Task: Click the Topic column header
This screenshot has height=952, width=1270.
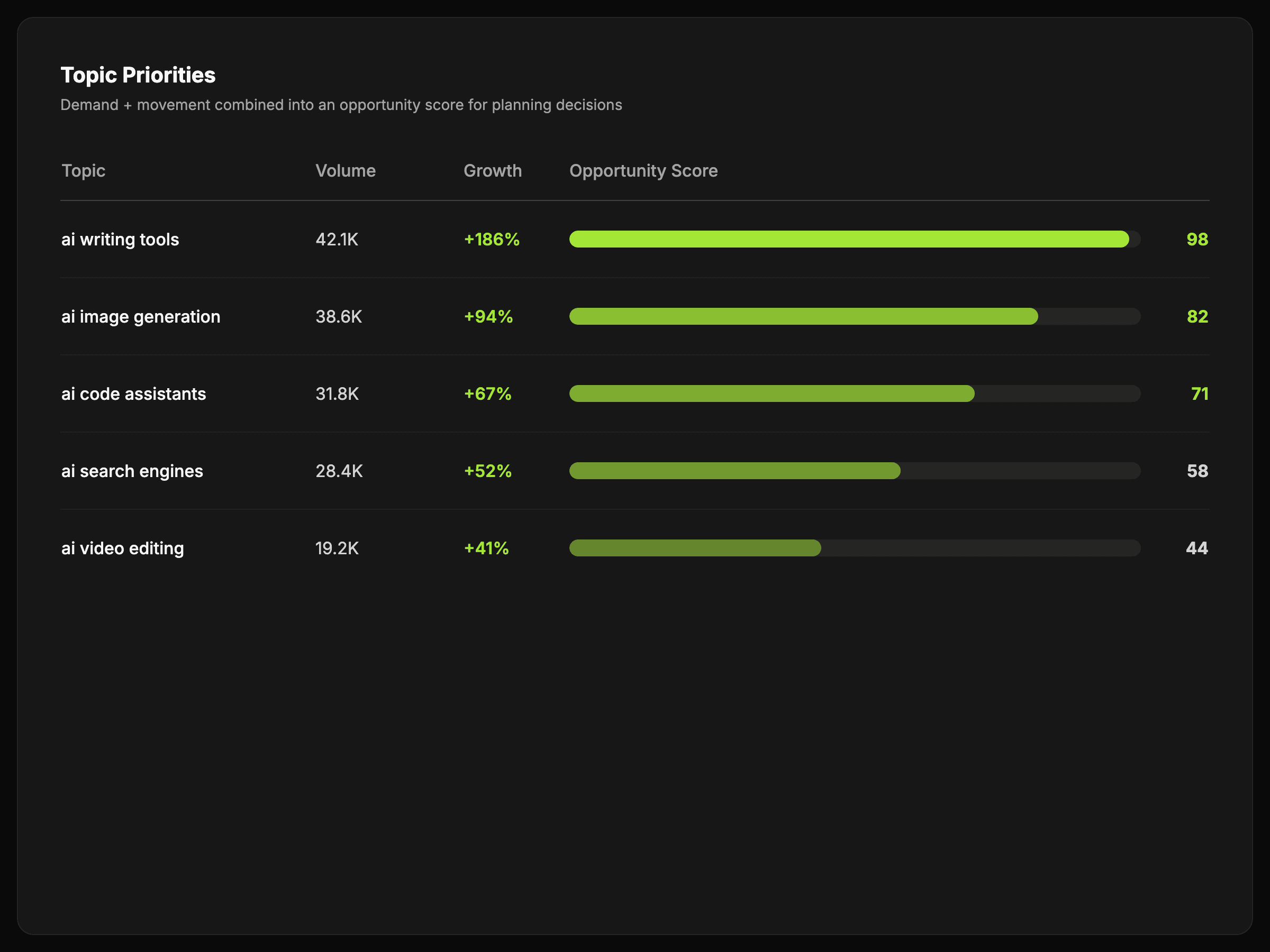Action: [83, 170]
